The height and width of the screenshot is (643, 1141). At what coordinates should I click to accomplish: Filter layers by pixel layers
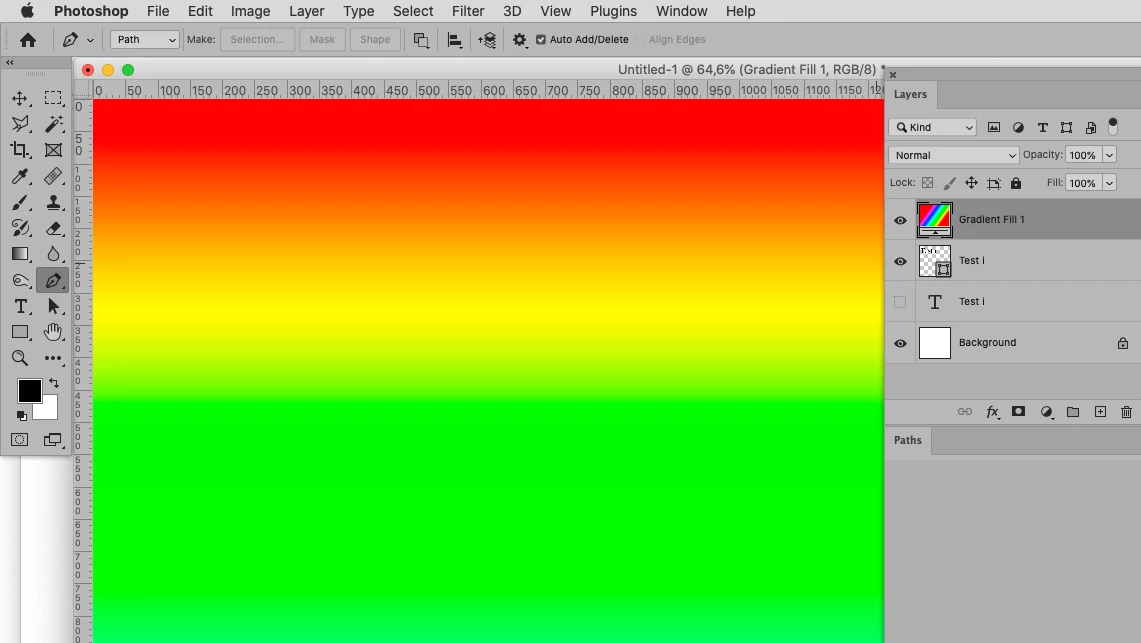click(x=994, y=127)
